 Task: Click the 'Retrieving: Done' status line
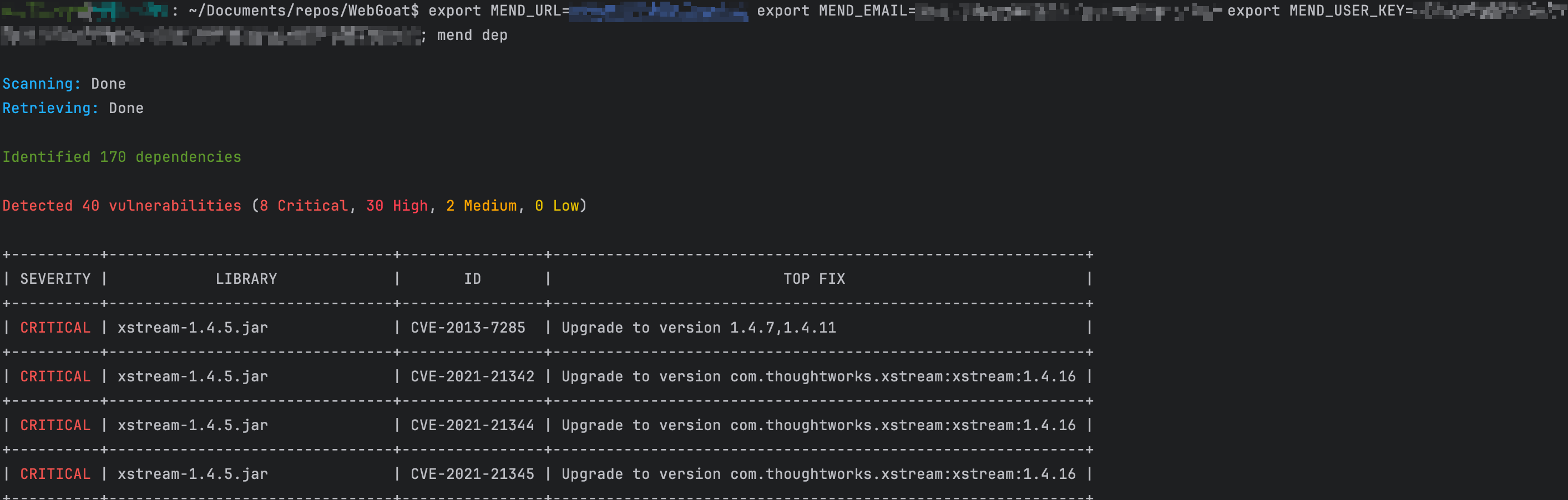point(73,108)
